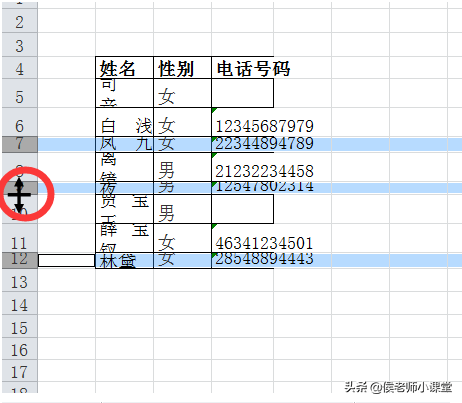Click the 女 gender cell in row 5

pos(182,93)
